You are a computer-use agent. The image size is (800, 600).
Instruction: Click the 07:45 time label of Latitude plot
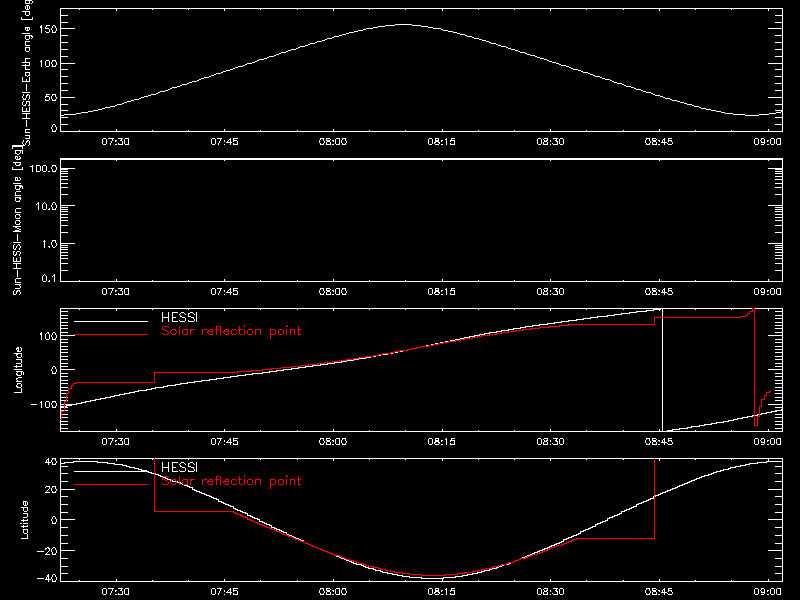224,592
